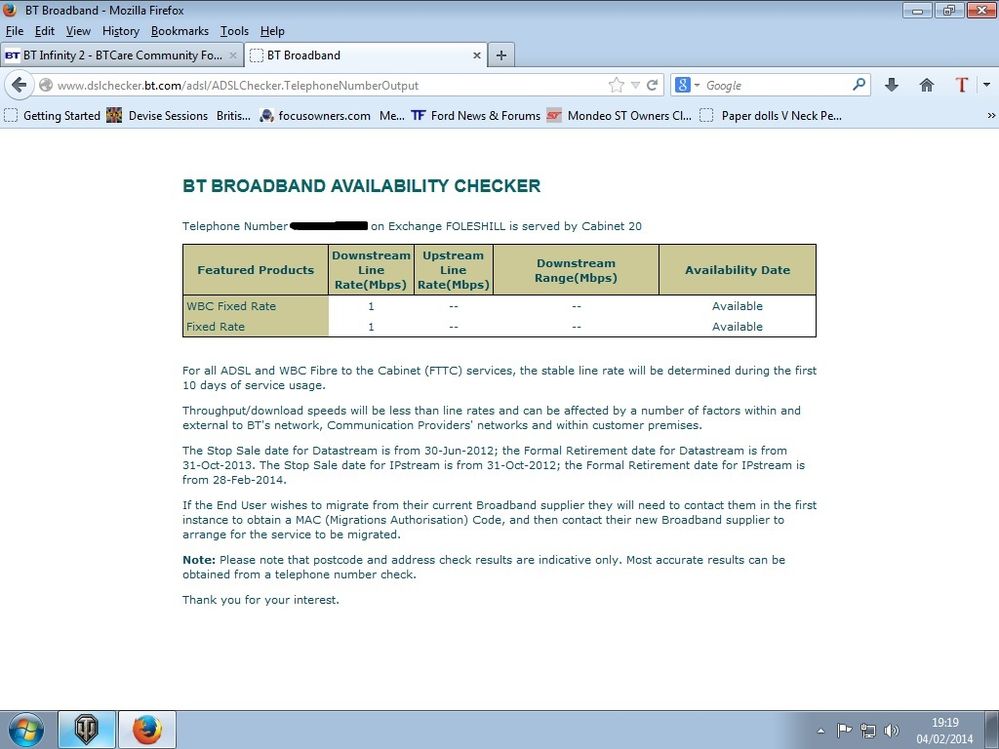The width and height of the screenshot is (999, 749).
Task: Reload the page with the refresh icon
Action: coord(652,85)
